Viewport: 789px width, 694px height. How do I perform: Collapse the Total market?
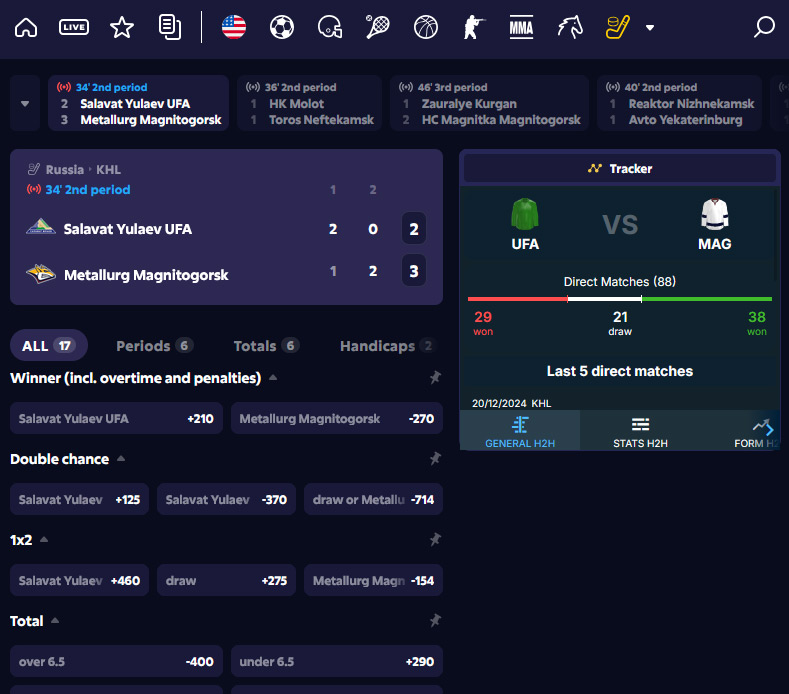coord(55,621)
